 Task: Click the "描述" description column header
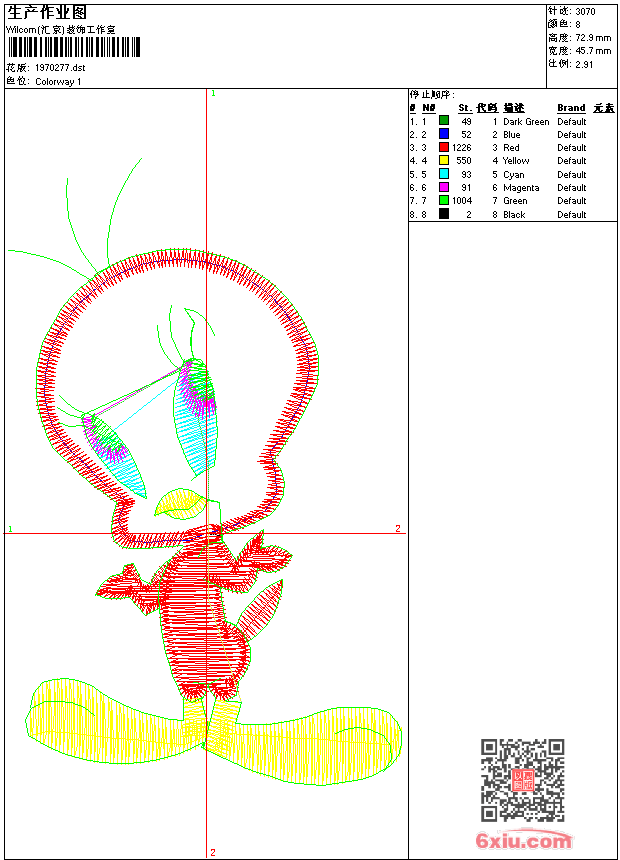pyautogui.click(x=513, y=108)
